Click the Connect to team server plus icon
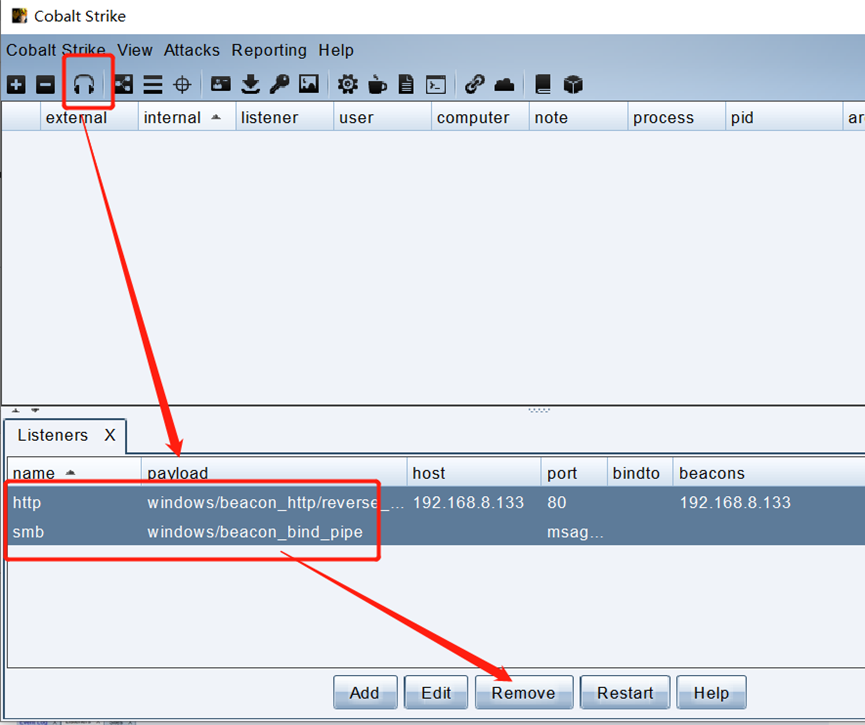Viewport: 865px width, 725px height. (16, 84)
